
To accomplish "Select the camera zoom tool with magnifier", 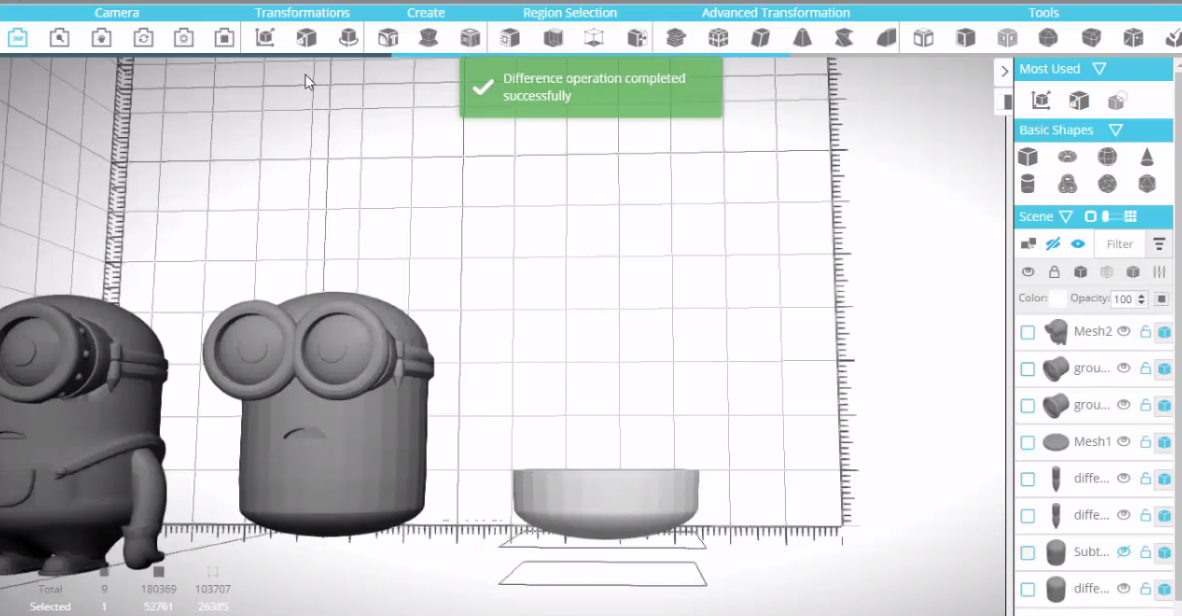I will 60,38.
